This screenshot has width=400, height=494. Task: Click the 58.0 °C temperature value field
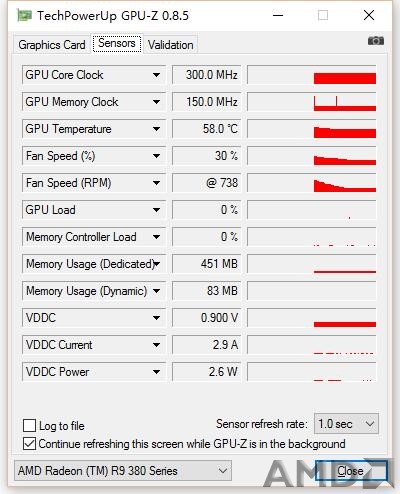point(206,129)
